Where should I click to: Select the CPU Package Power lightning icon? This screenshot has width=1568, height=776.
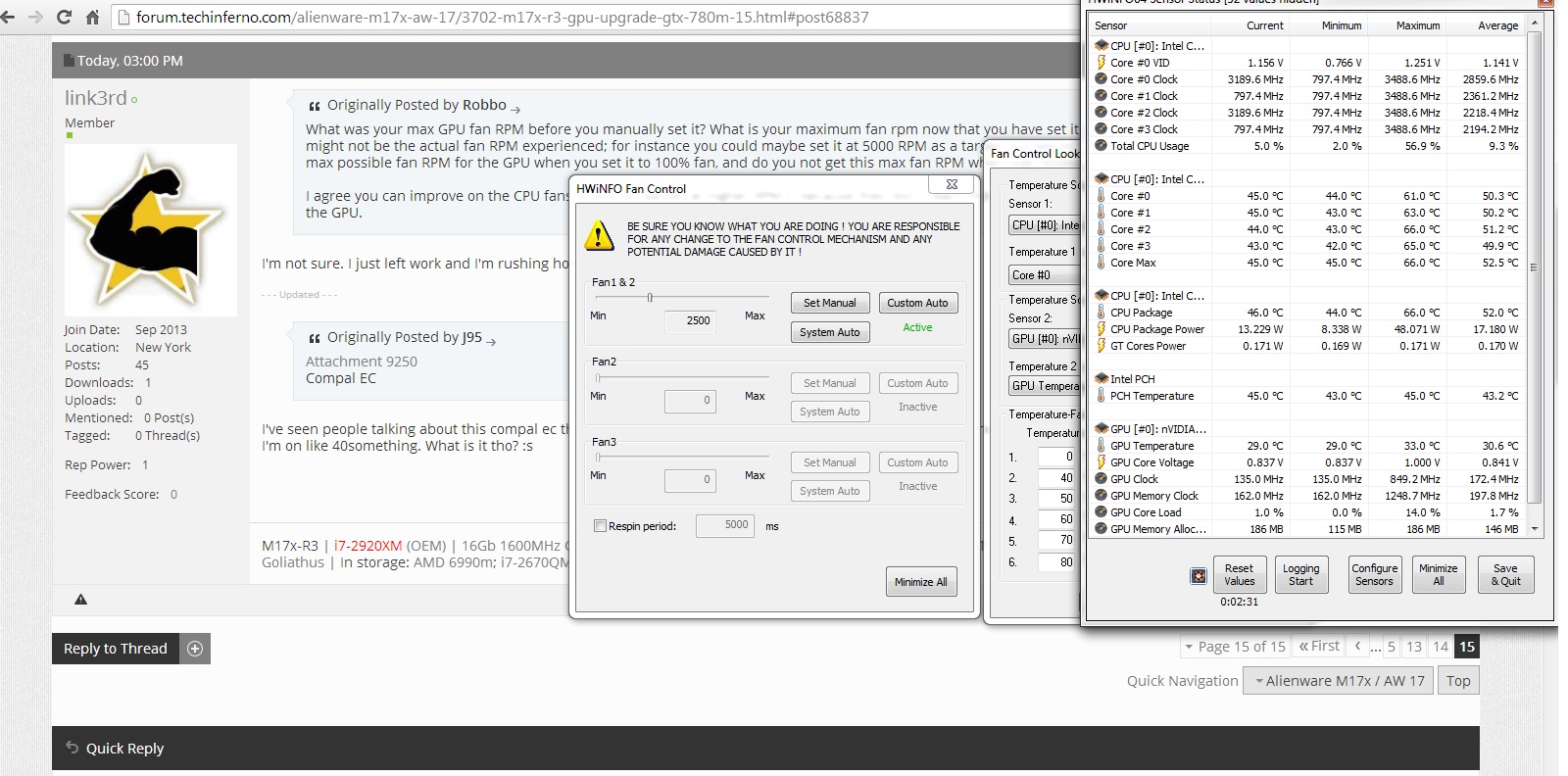[1102, 329]
